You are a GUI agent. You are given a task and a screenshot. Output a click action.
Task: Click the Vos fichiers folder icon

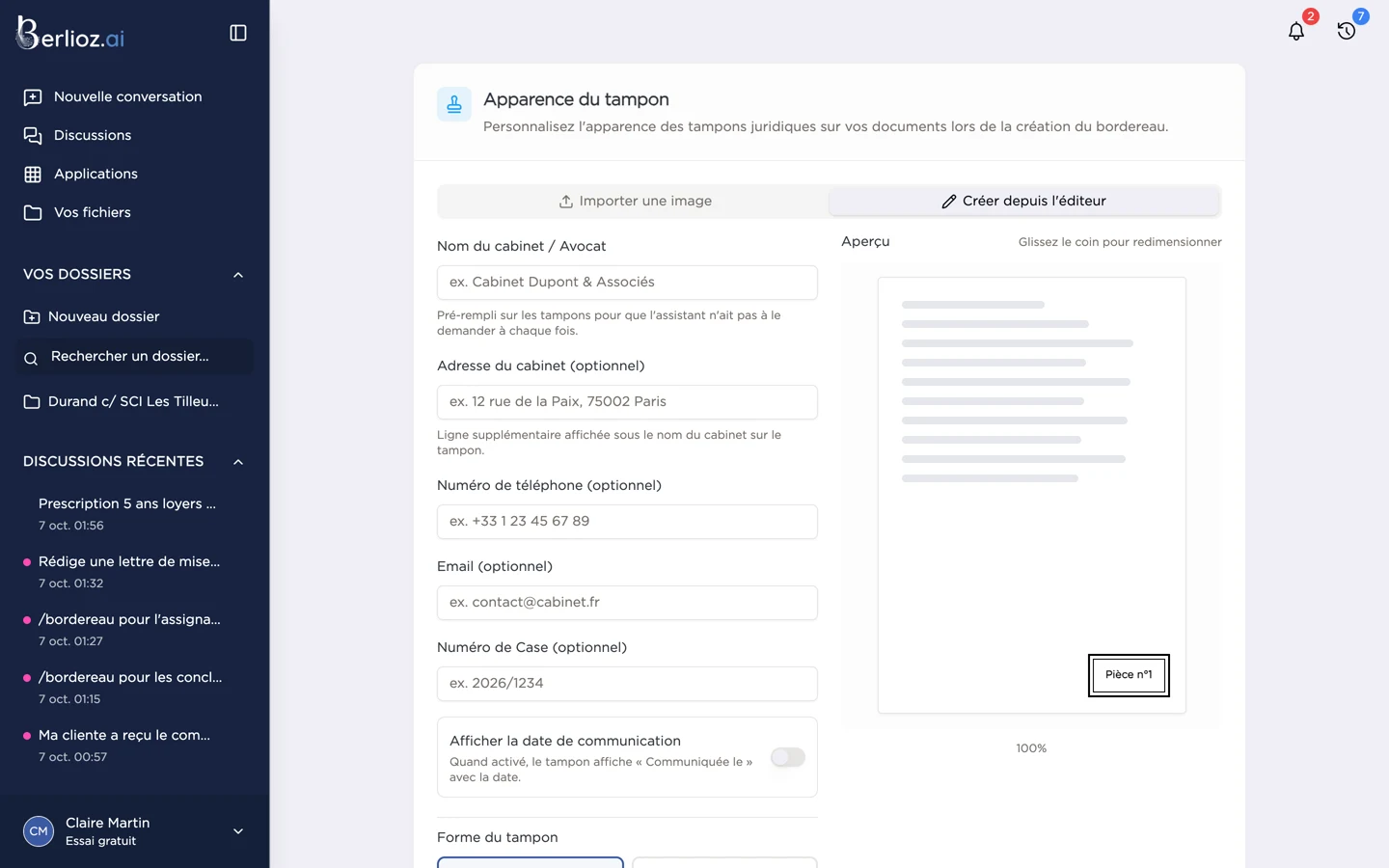point(33,213)
